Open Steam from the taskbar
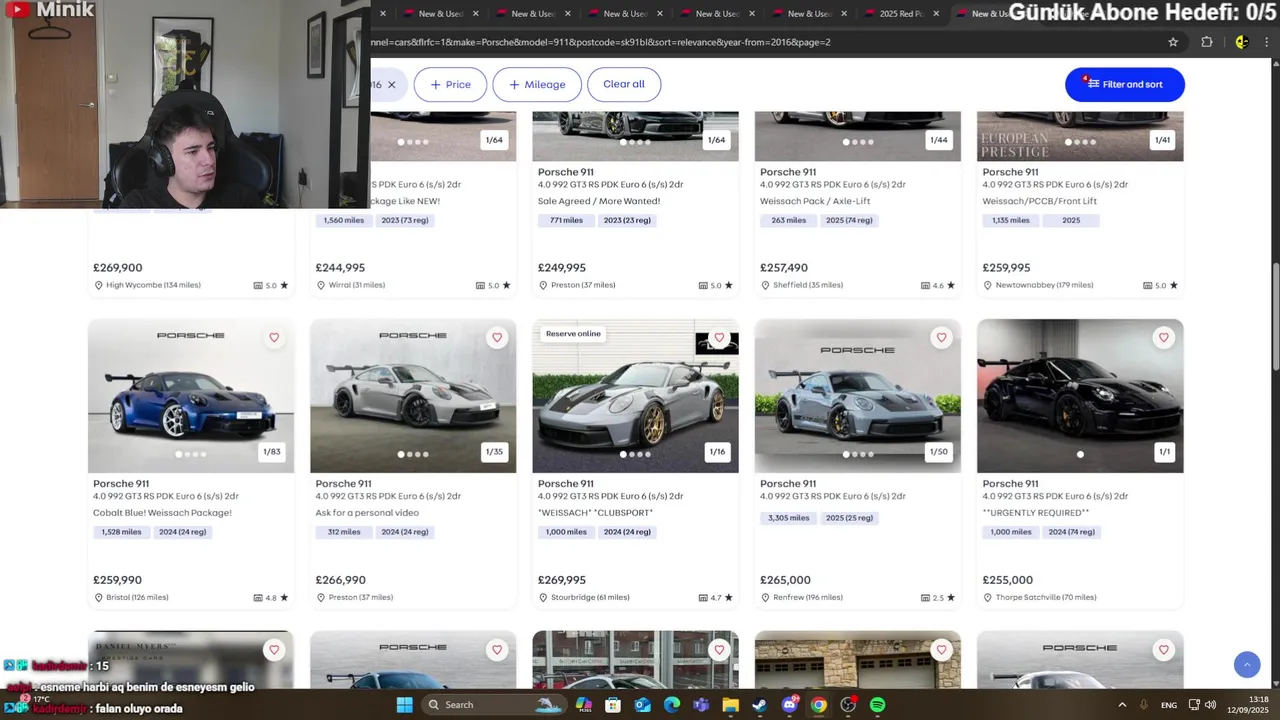The image size is (1280, 720). click(760, 705)
